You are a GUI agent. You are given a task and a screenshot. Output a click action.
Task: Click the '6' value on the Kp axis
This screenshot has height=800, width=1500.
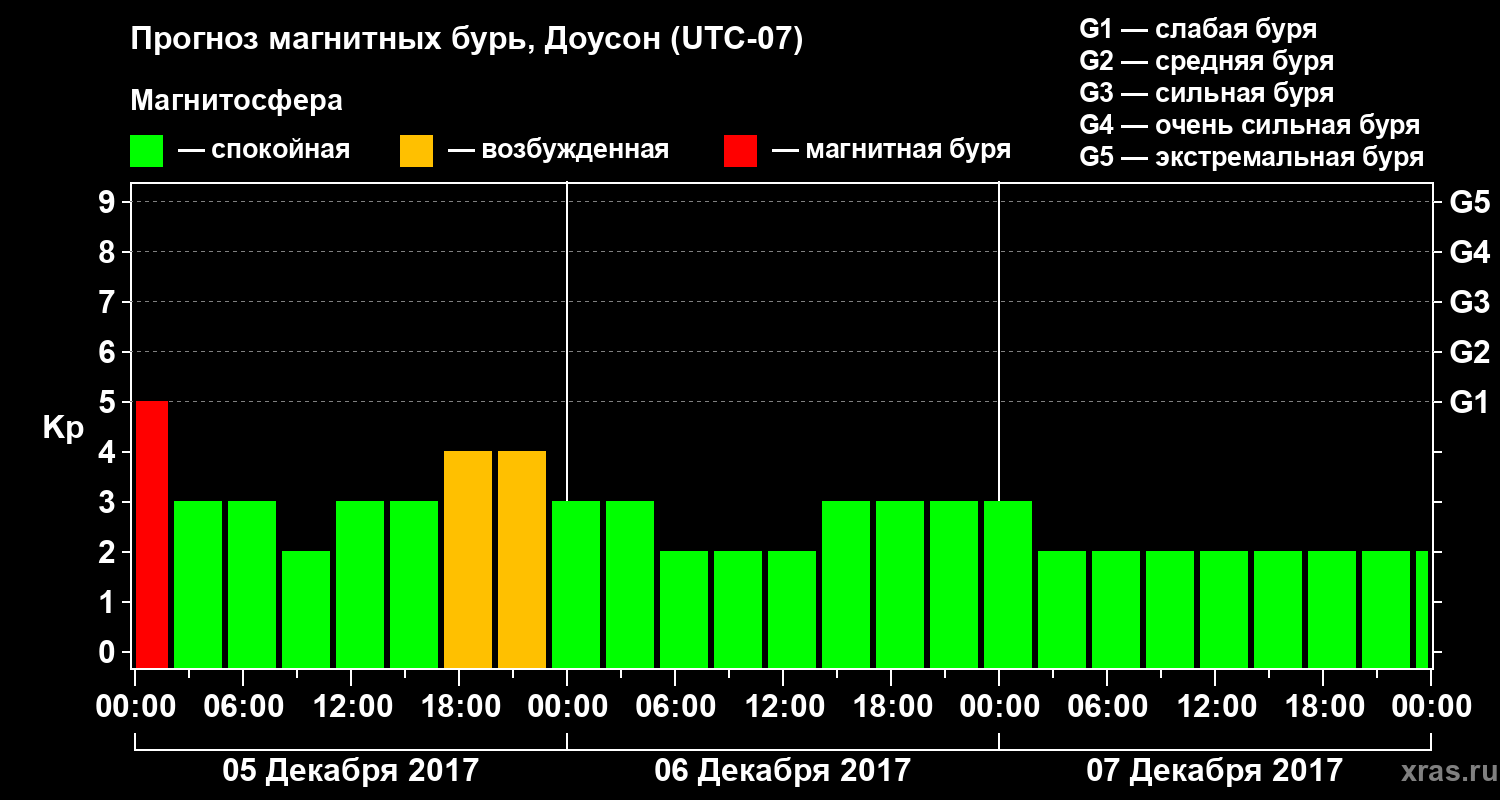109,352
